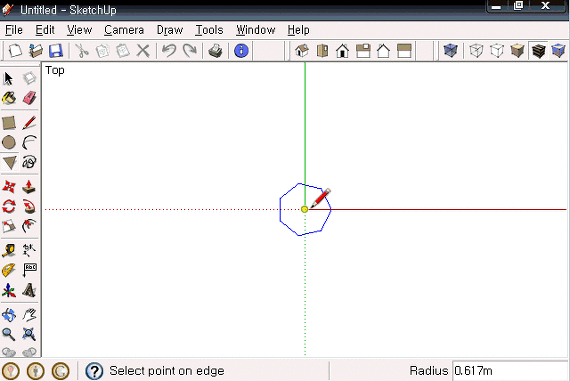Open the Help menu
570x381 pixels.
(x=298, y=30)
